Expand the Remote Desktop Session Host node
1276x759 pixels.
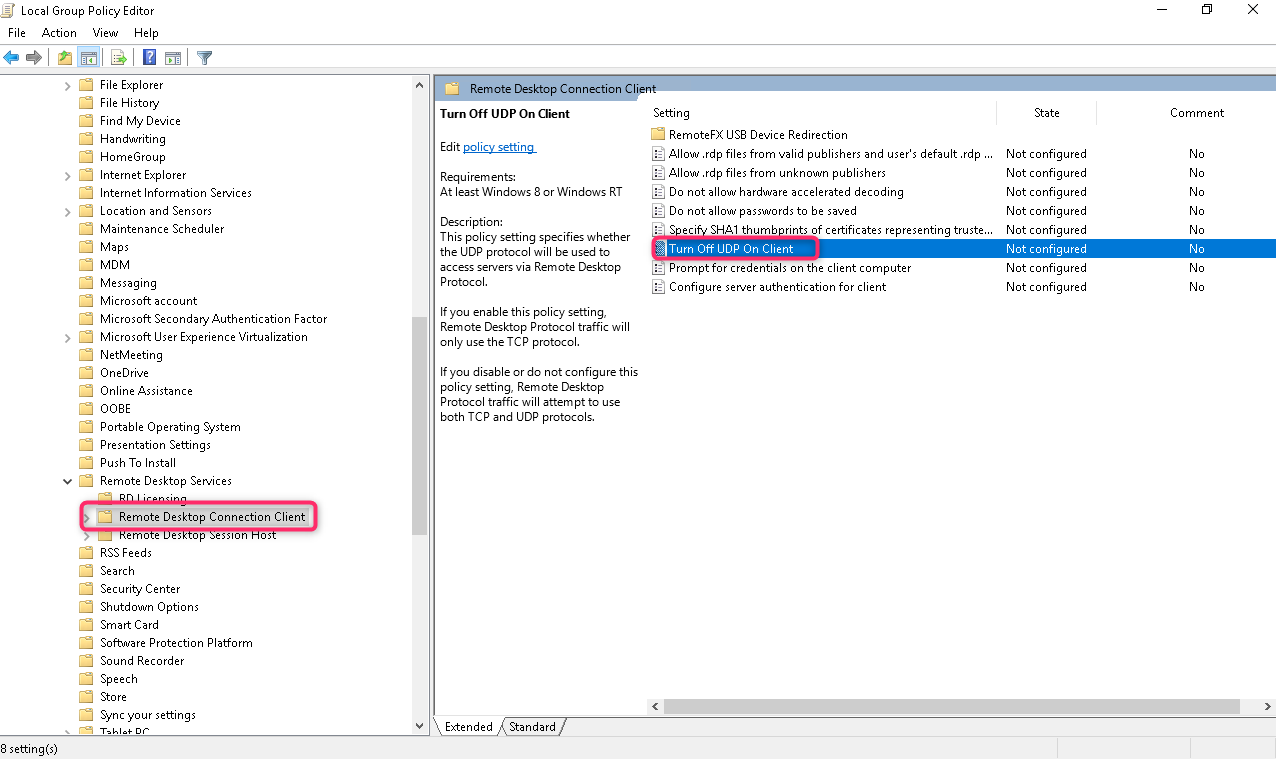point(85,534)
